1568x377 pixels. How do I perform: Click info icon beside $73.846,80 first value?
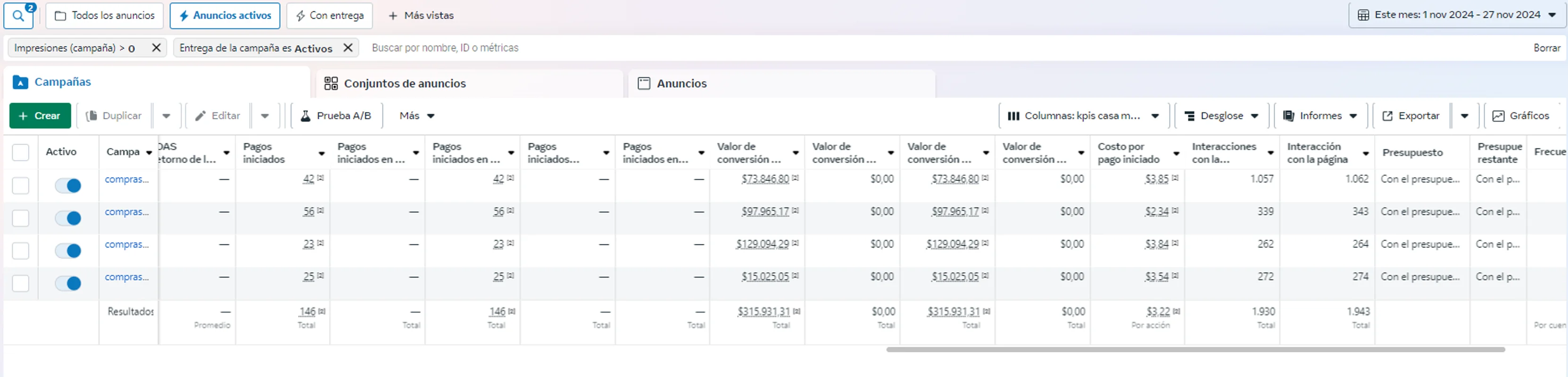[795, 178]
